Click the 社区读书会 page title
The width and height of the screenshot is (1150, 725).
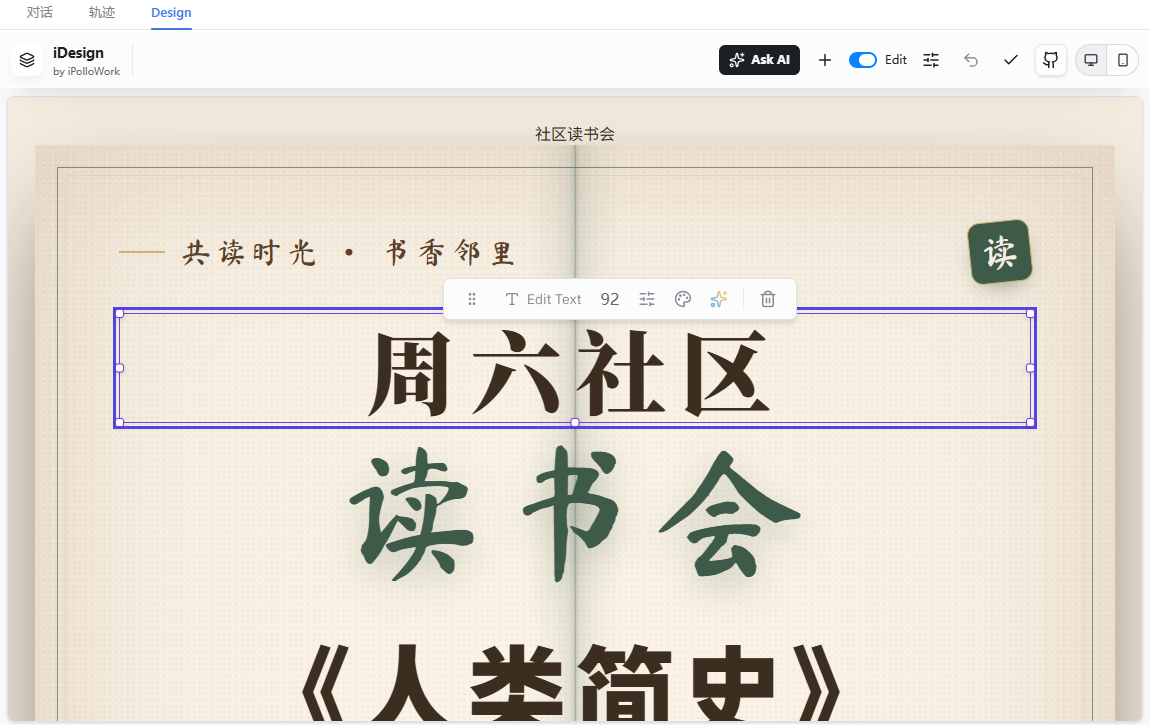[574, 134]
